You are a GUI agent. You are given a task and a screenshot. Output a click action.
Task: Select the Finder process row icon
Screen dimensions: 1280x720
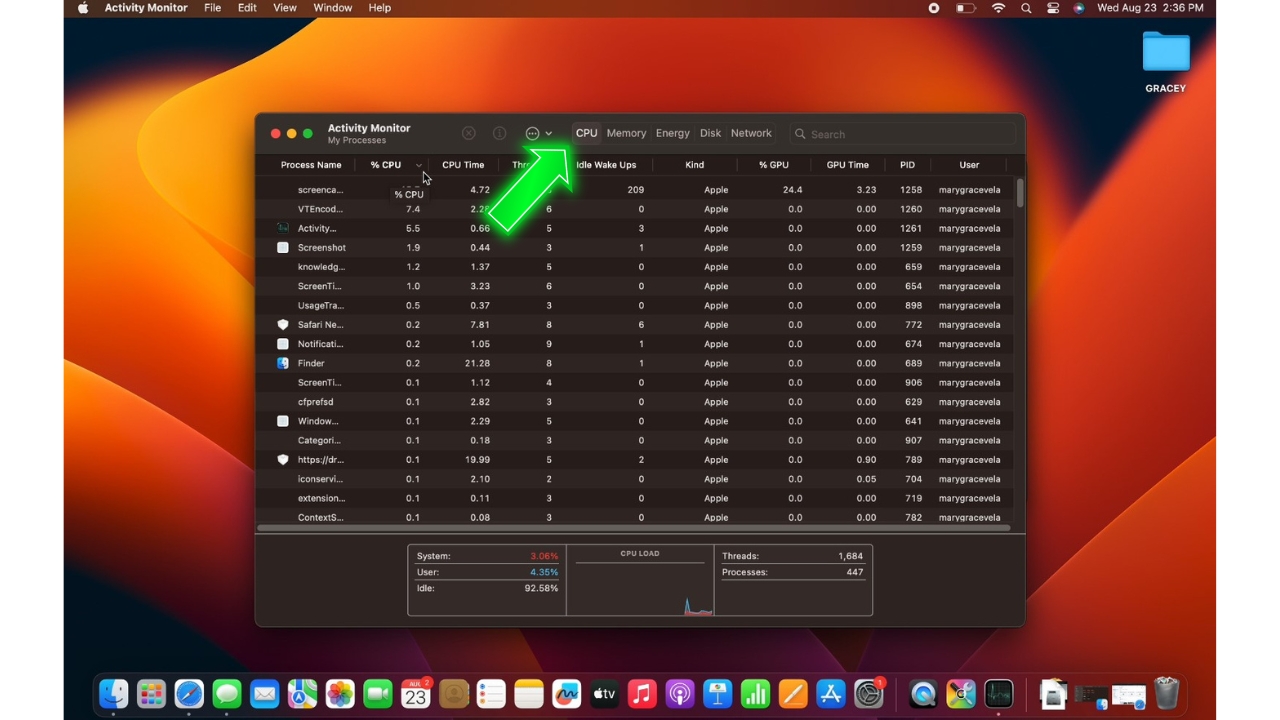tap(283, 363)
